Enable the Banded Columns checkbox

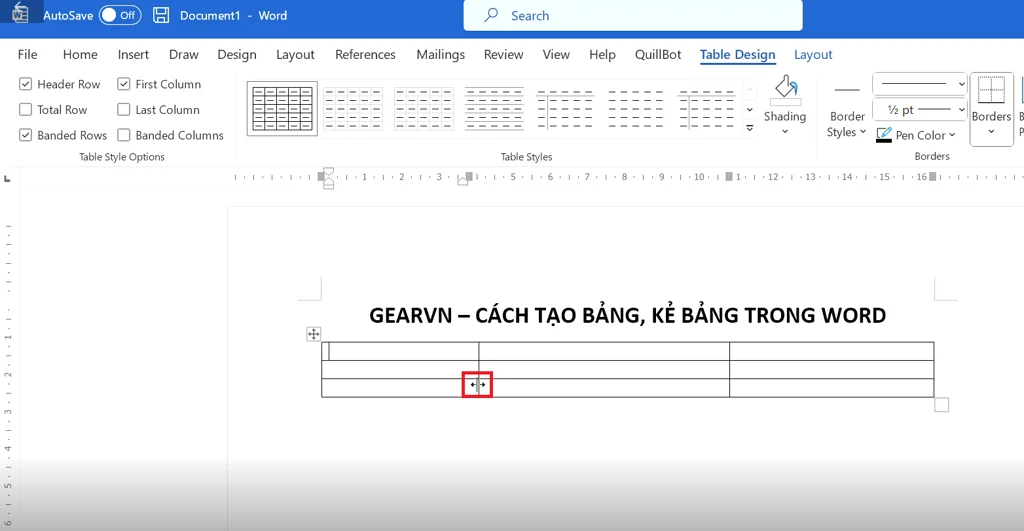[x=123, y=135]
